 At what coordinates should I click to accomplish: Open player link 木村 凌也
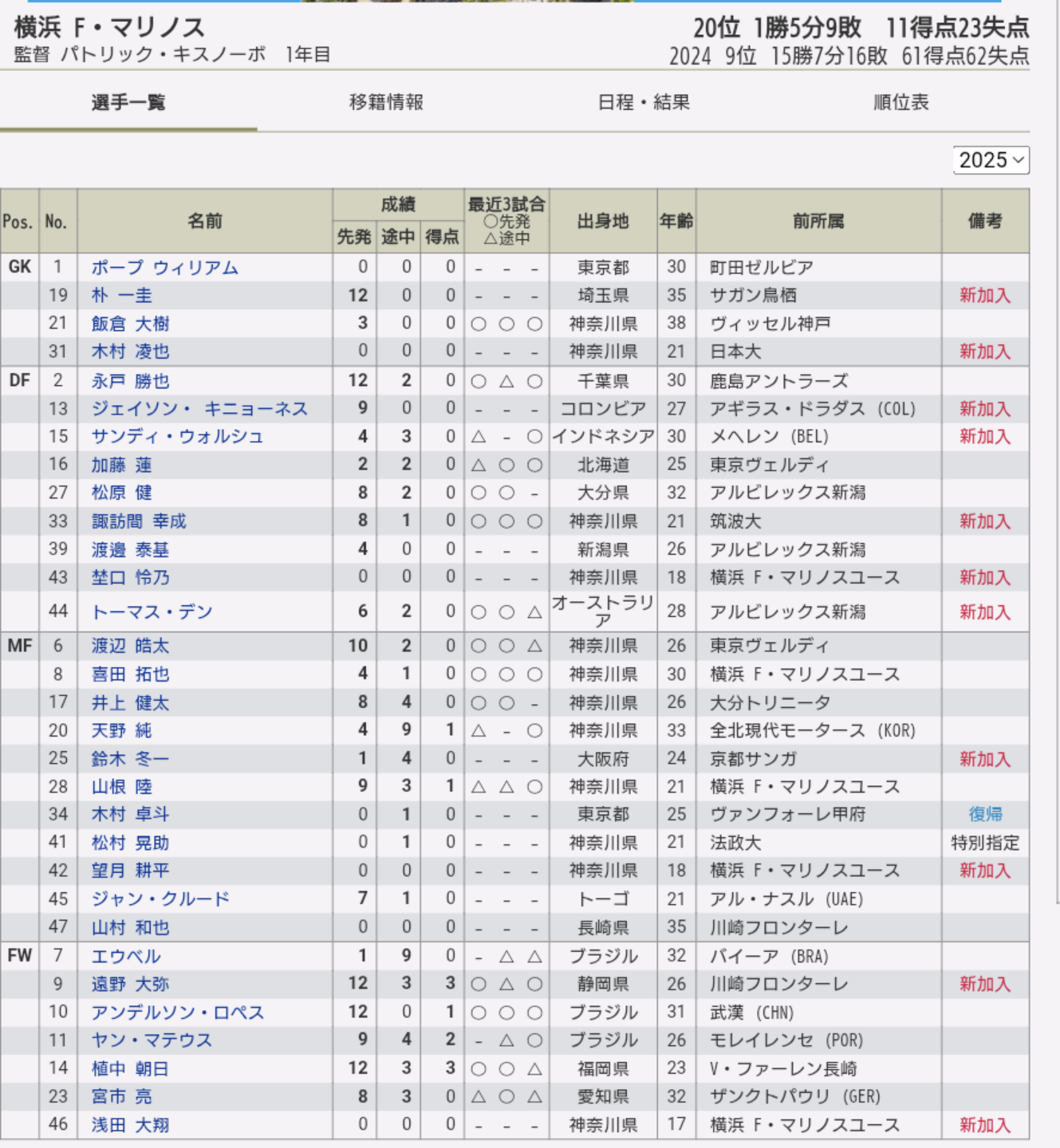[130, 352]
